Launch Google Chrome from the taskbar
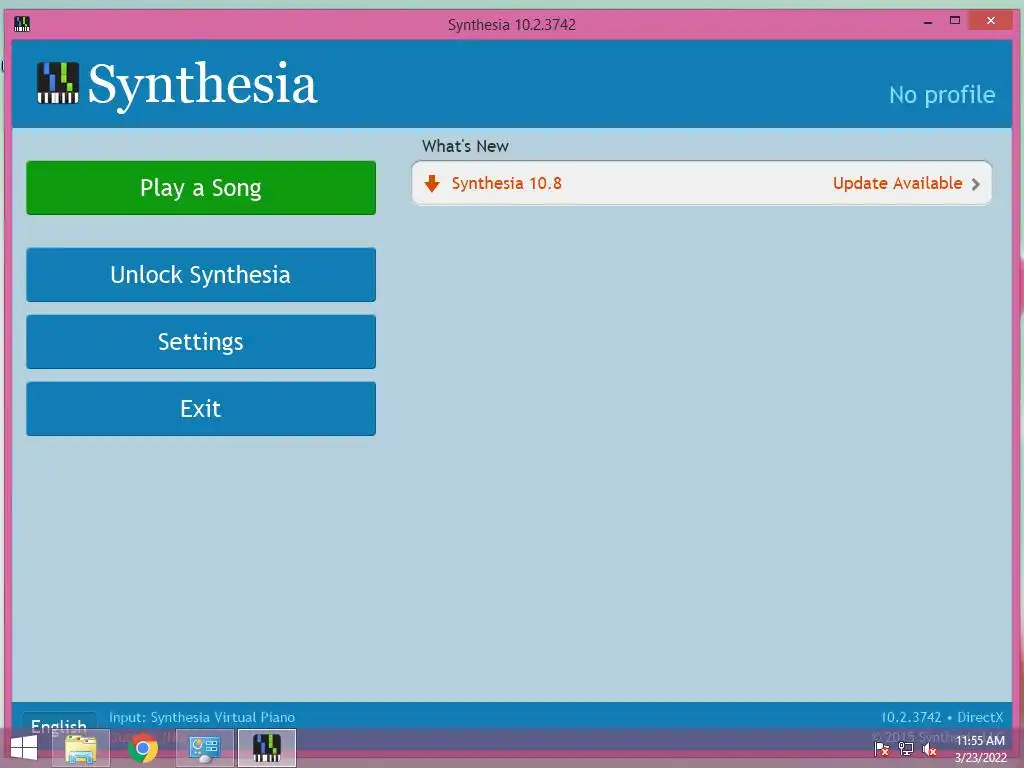 (x=142, y=748)
